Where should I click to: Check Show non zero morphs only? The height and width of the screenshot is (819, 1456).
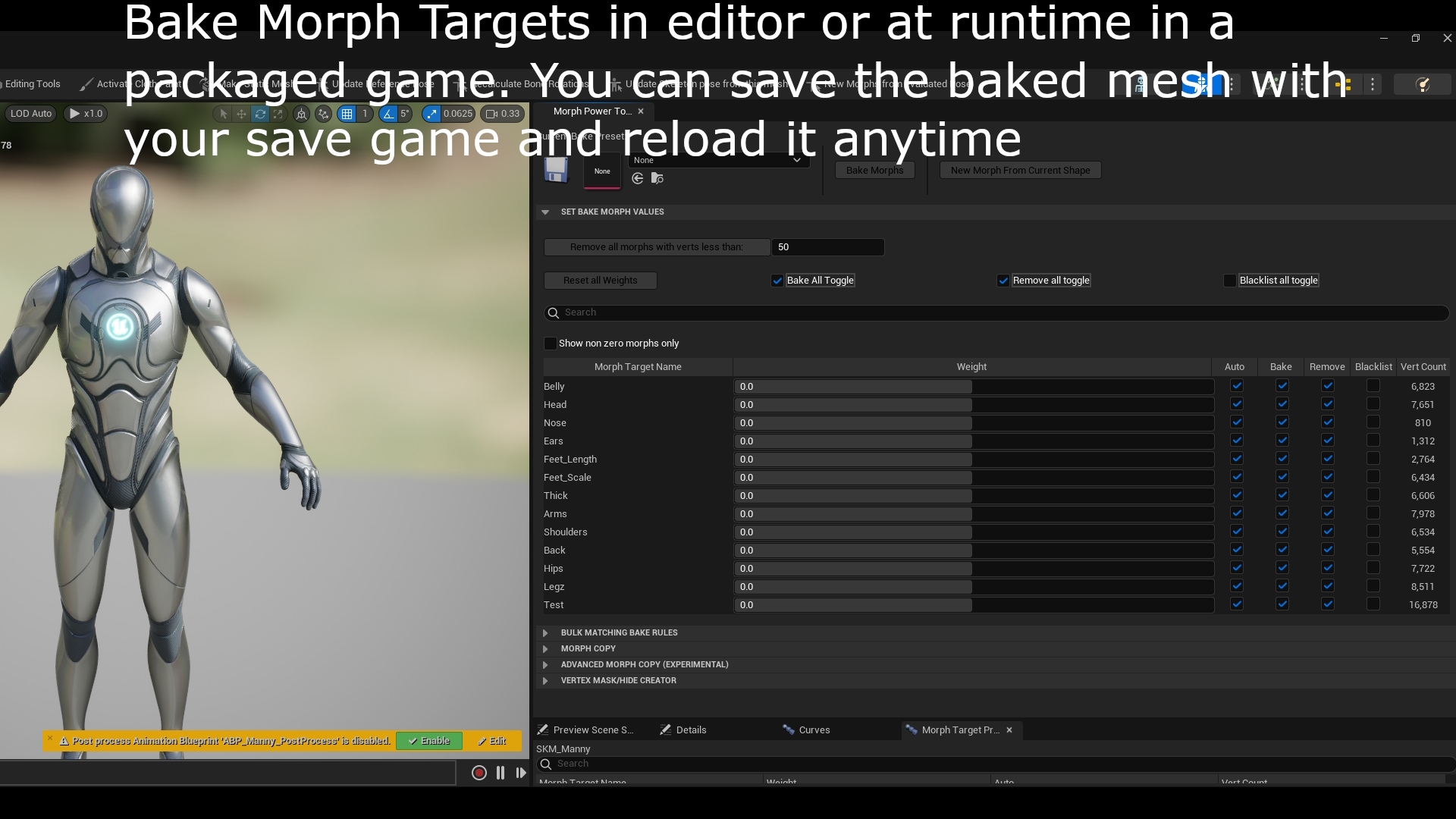pos(551,344)
